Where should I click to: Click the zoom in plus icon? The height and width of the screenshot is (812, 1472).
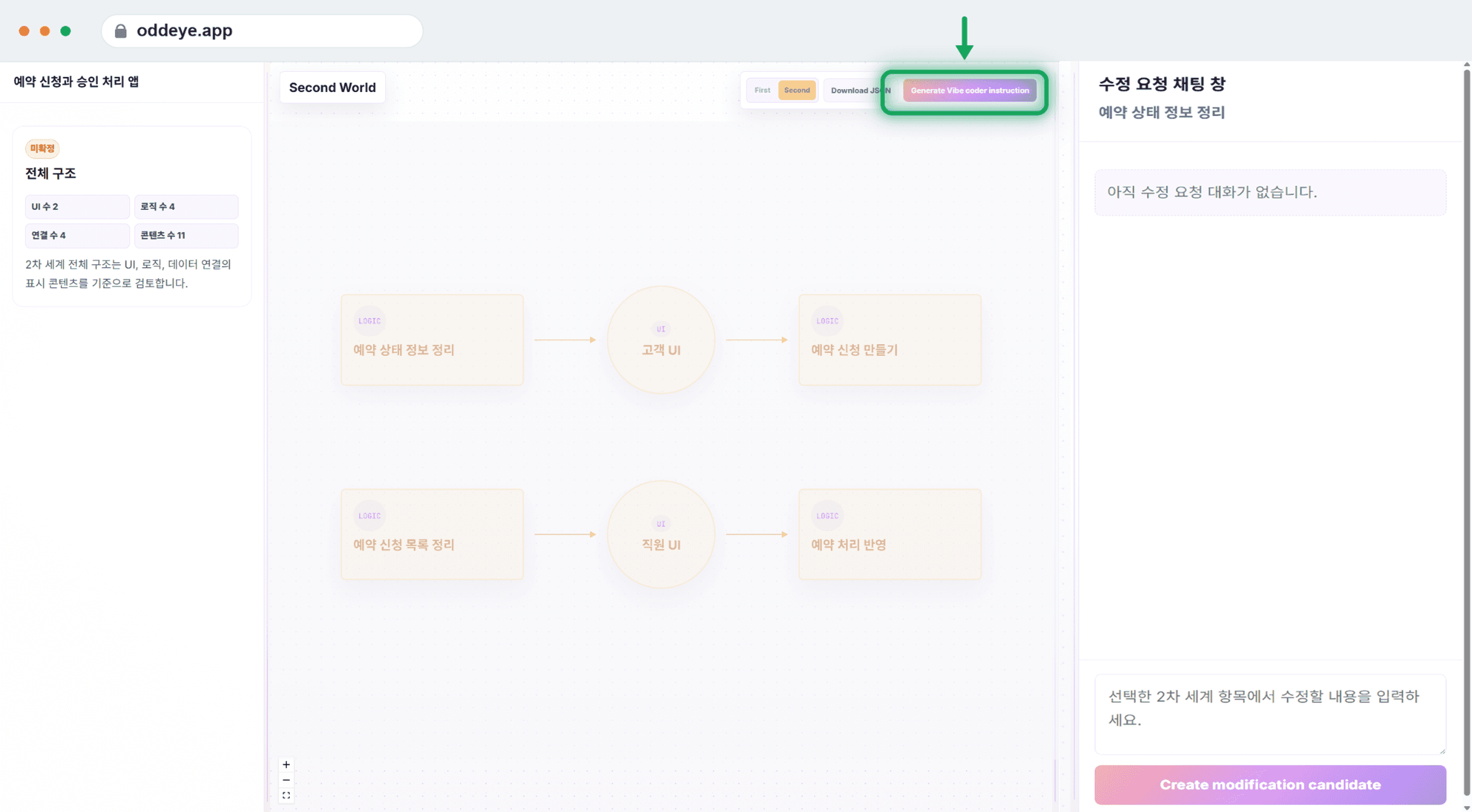pos(286,764)
